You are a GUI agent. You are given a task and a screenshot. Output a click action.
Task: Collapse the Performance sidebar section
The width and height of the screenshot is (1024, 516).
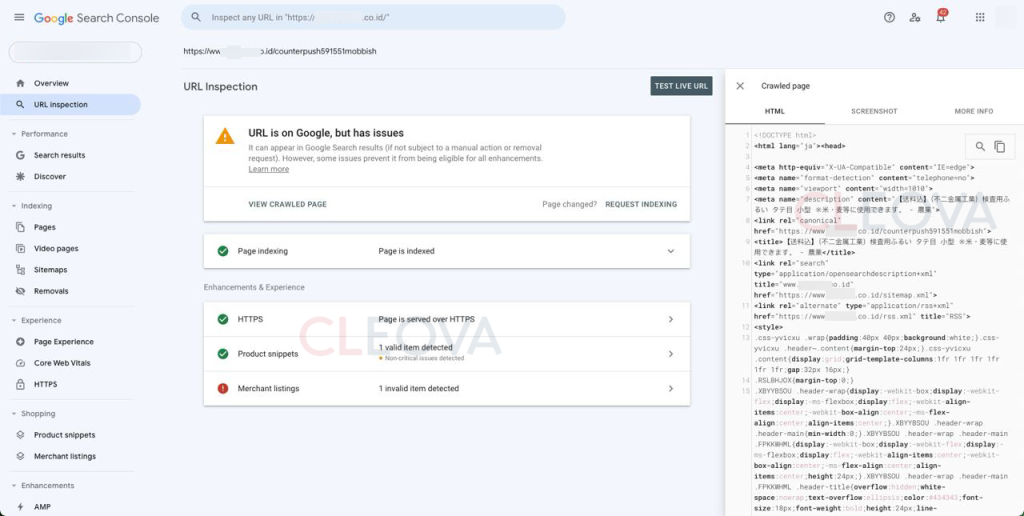pos(14,134)
